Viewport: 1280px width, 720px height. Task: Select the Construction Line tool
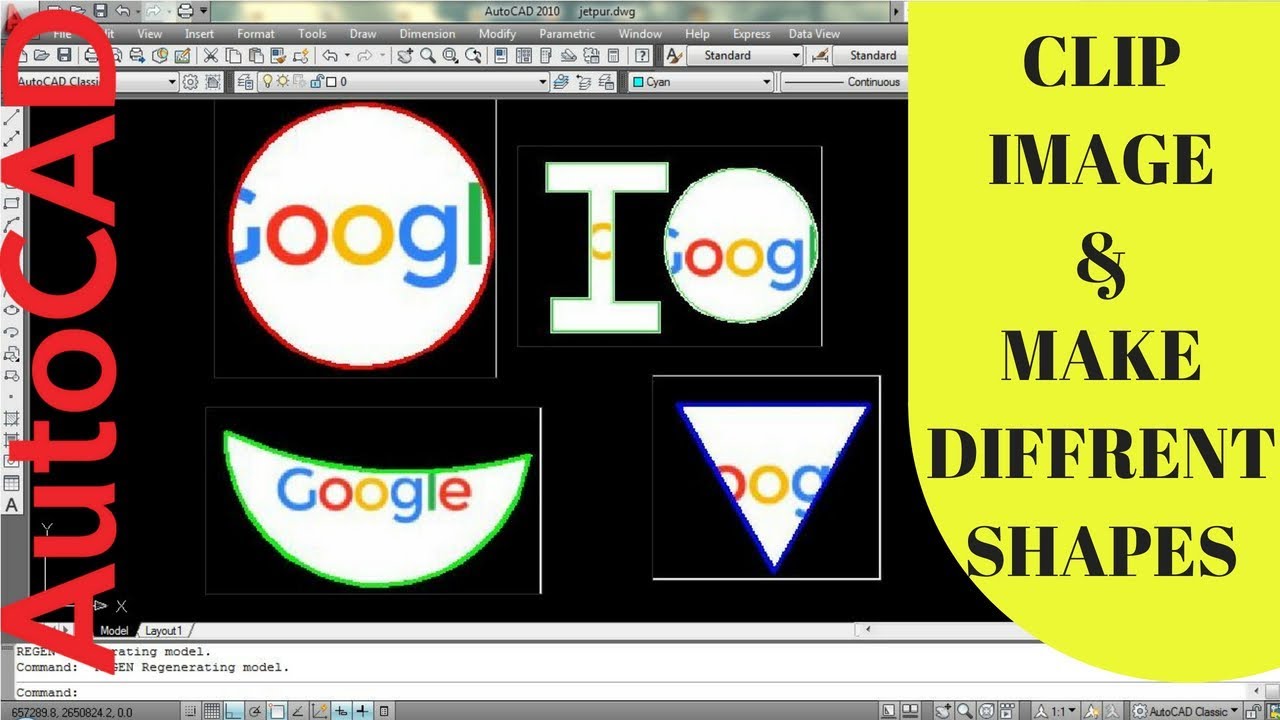(12, 139)
